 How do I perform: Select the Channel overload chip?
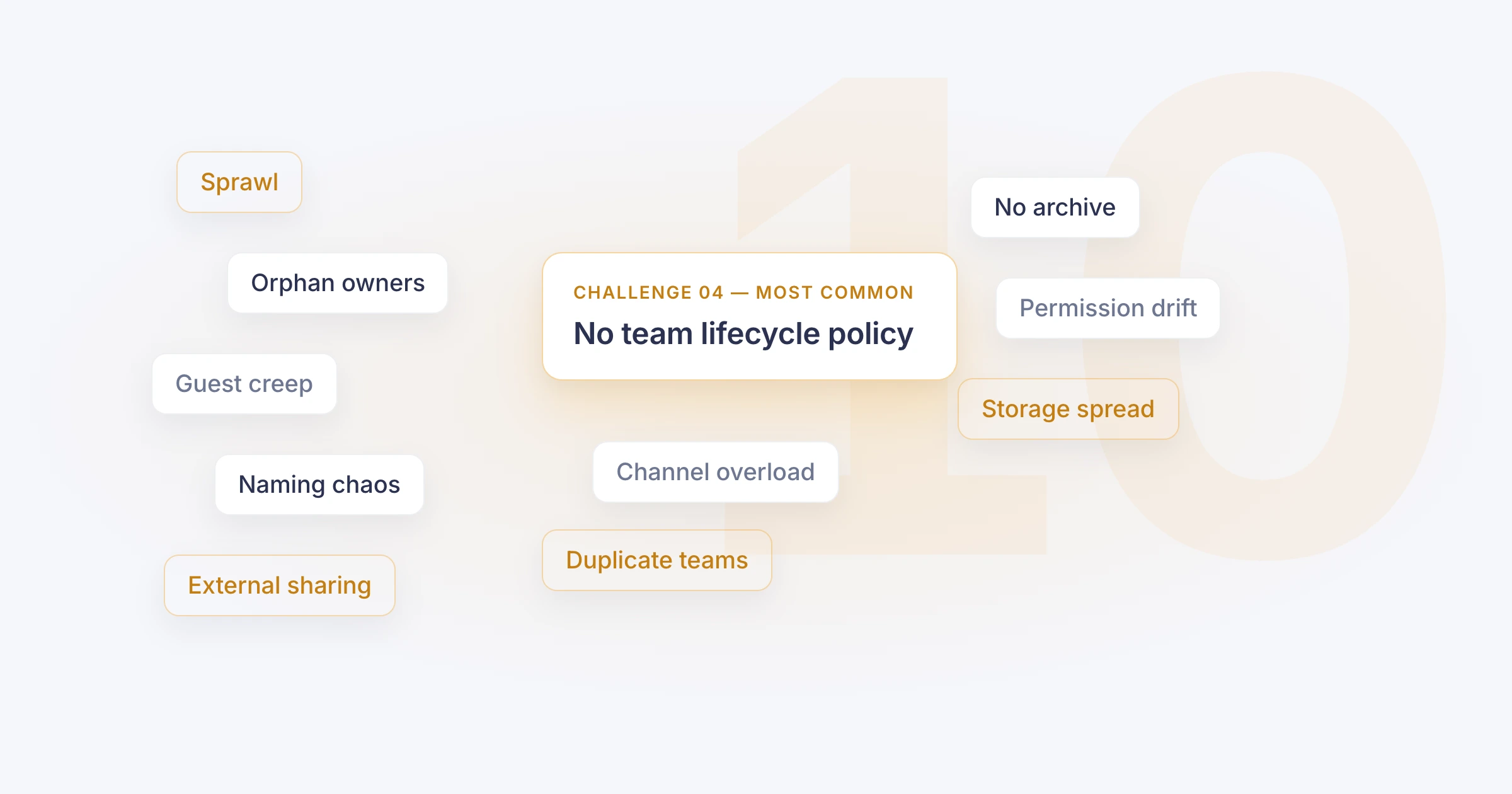click(716, 472)
